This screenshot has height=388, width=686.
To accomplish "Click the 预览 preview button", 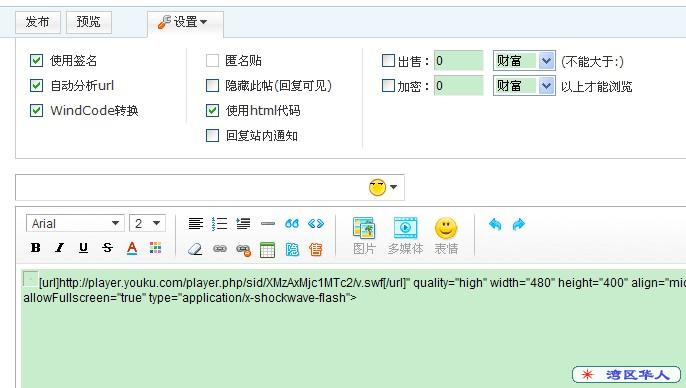I will pos(89,22).
